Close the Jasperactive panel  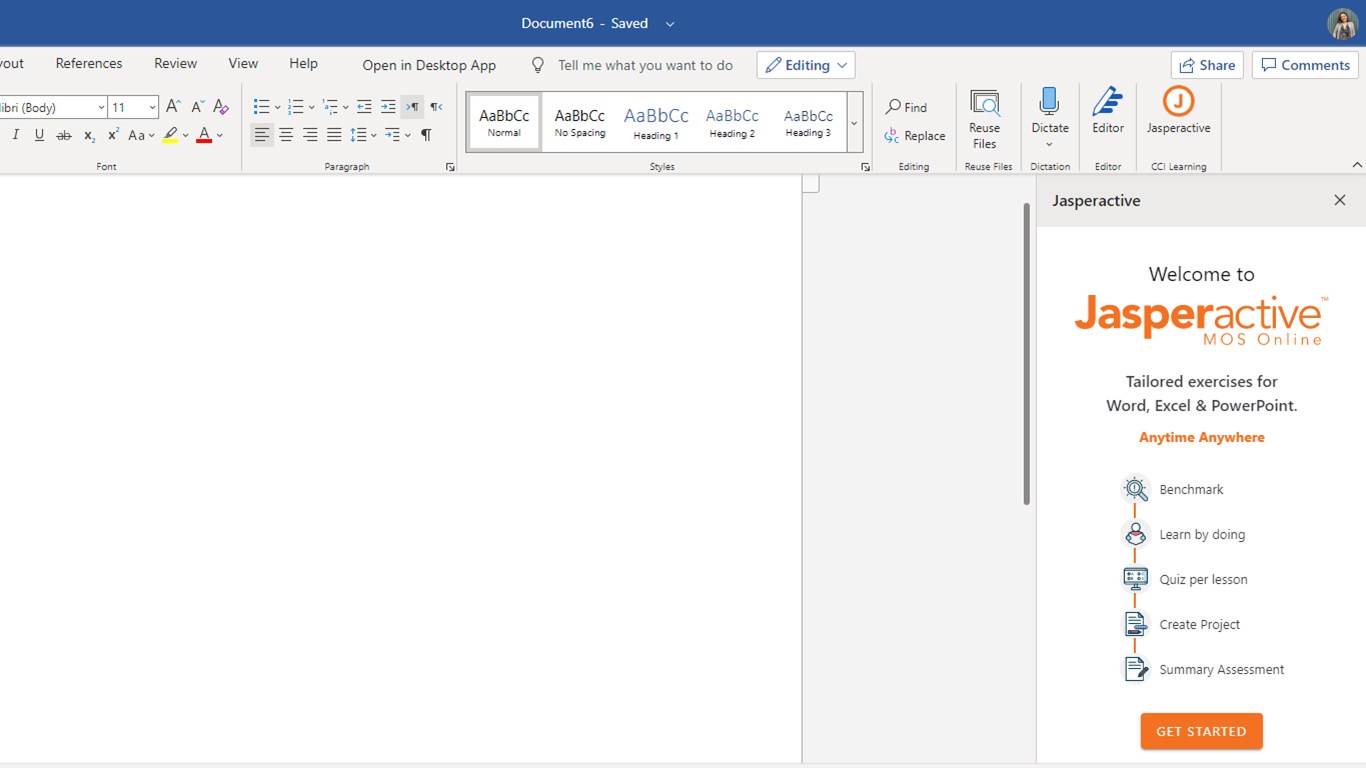(1340, 200)
